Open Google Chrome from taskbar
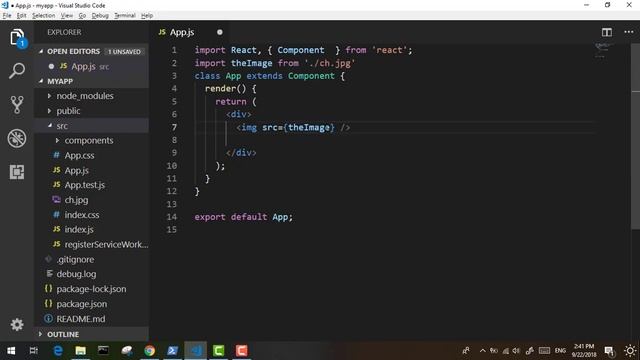This screenshot has width=640, height=360. (149, 351)
